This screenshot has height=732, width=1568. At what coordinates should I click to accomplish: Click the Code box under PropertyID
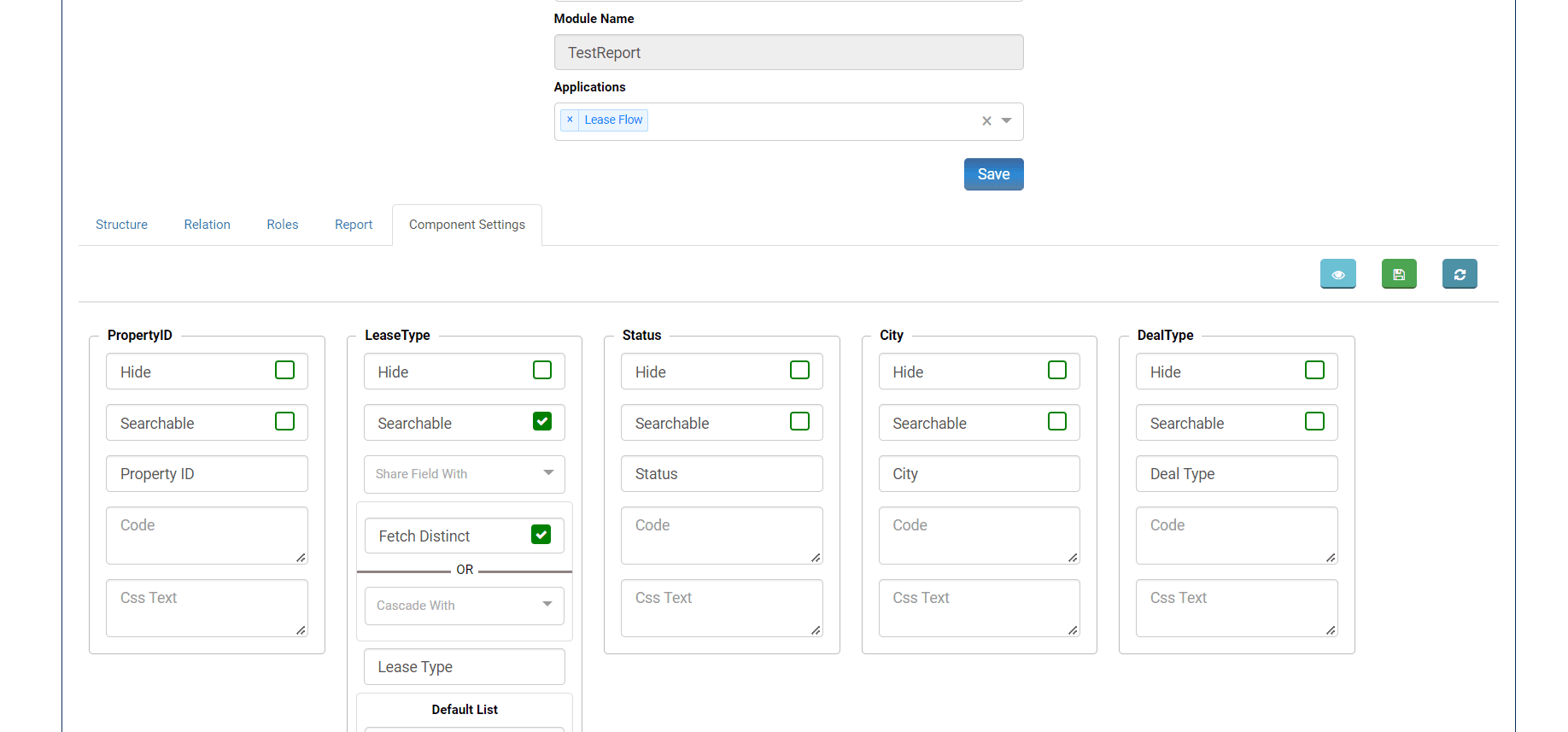click(207, 536)
